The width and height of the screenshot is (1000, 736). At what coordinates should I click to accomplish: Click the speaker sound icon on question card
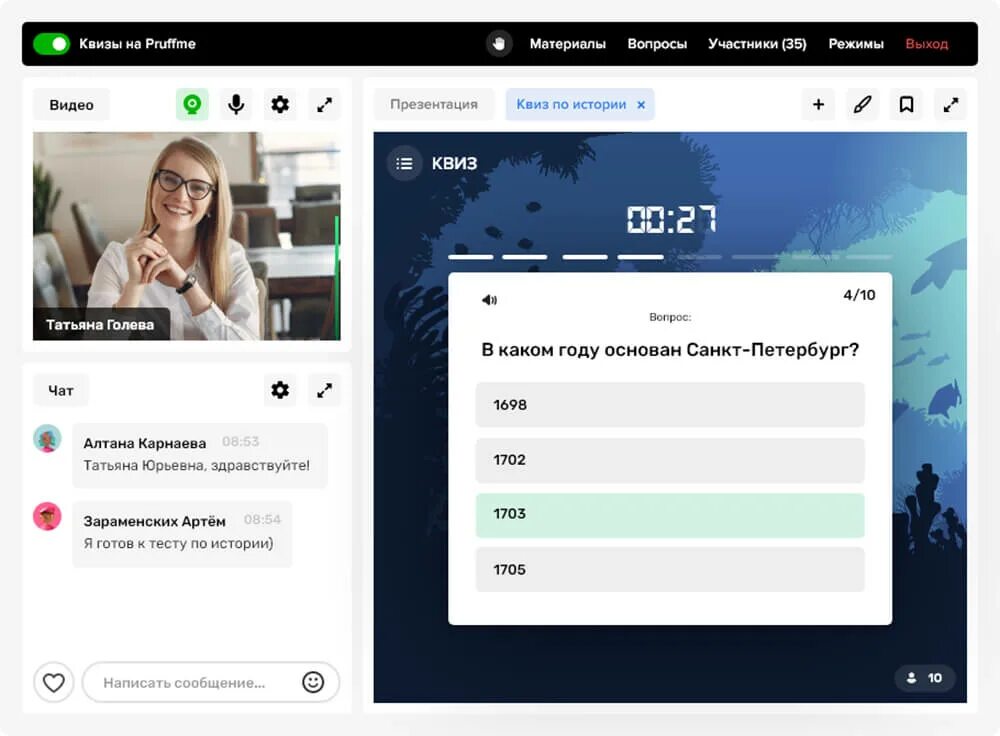click(489, 300)
